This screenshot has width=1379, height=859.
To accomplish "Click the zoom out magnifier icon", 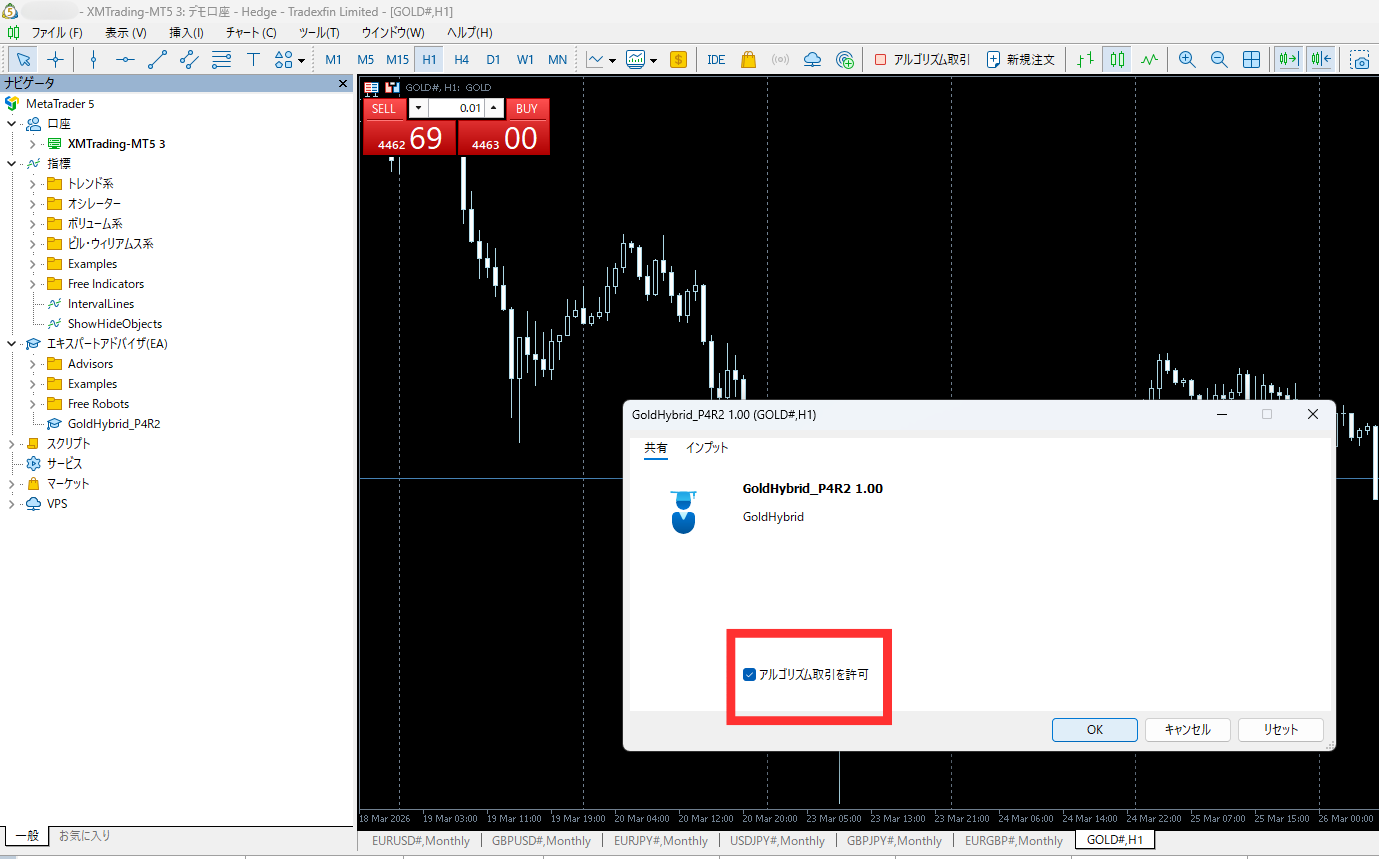I will pyautogui.click(x=1219, y=59).
